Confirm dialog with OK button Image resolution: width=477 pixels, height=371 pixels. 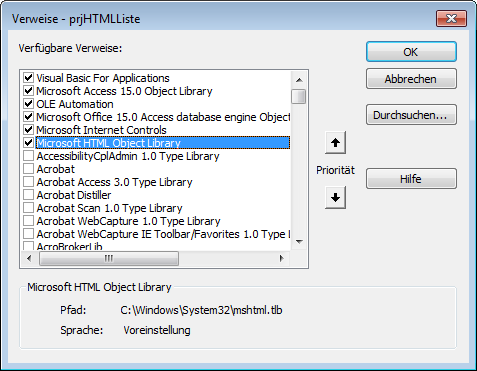click(411, 52)
